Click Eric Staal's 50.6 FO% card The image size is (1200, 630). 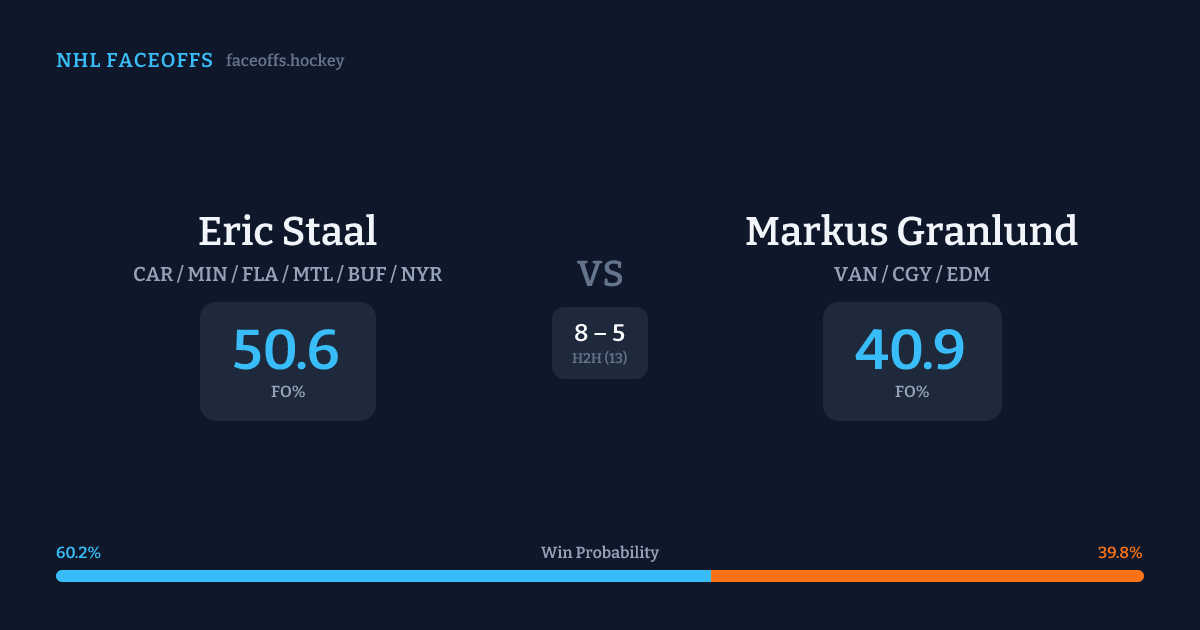[x=287, y=361]
